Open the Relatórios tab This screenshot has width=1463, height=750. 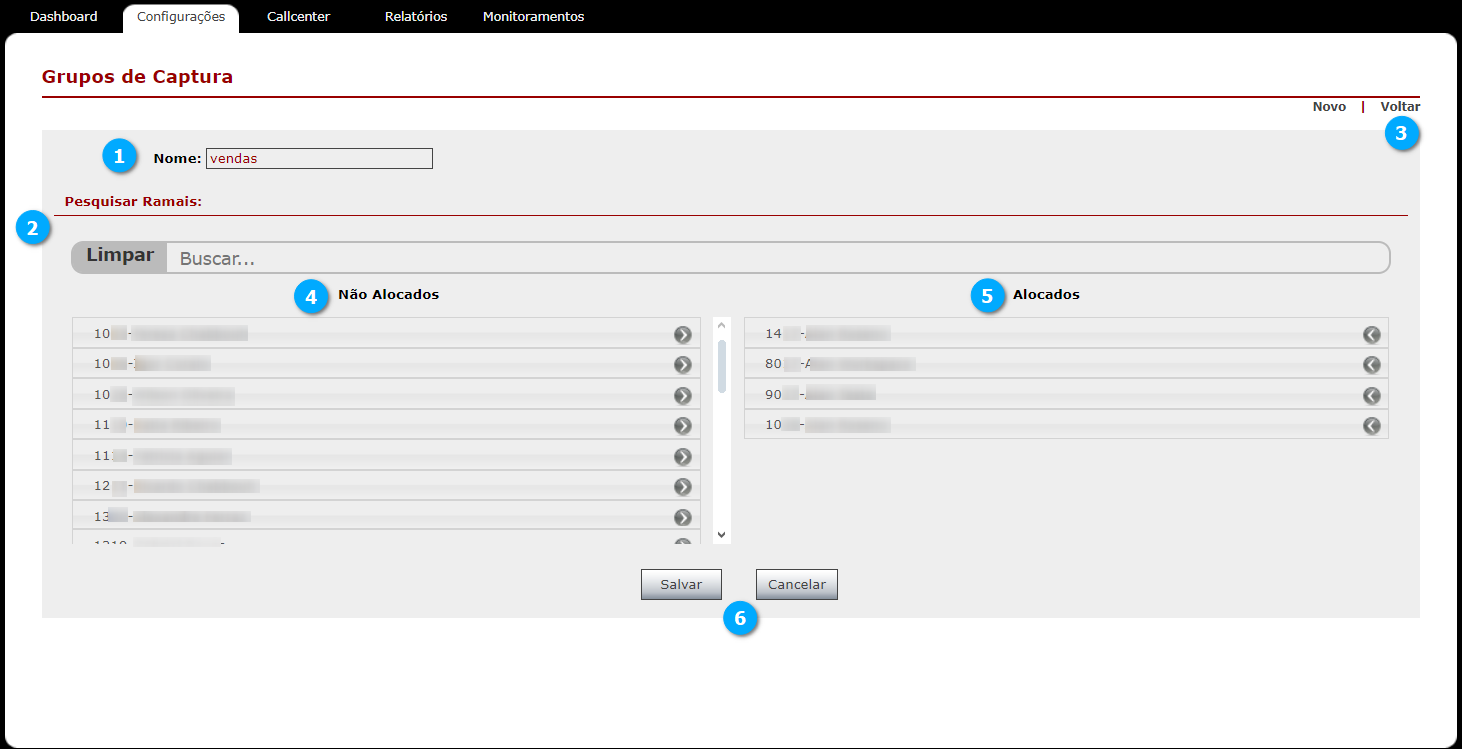click(x=416, y=17)
